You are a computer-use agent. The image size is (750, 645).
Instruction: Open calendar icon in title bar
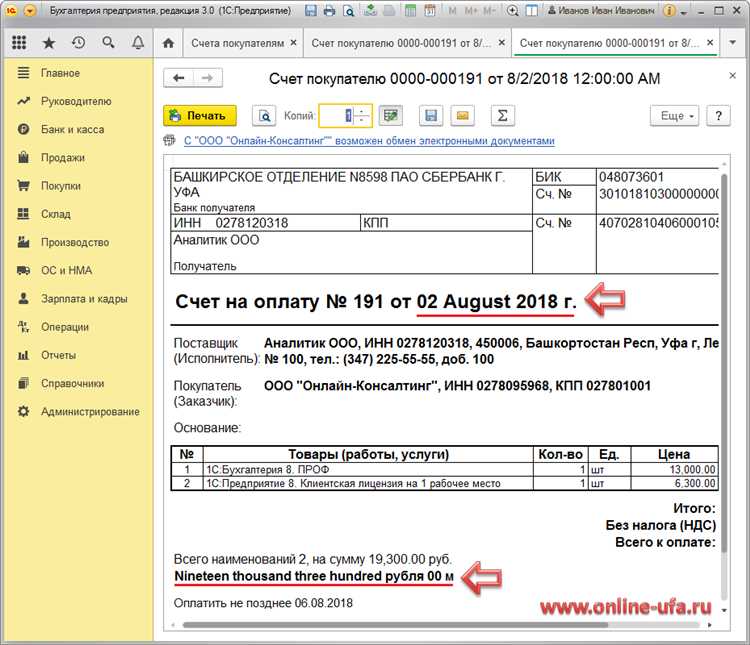pyautogui.click(x=430, y=10)
